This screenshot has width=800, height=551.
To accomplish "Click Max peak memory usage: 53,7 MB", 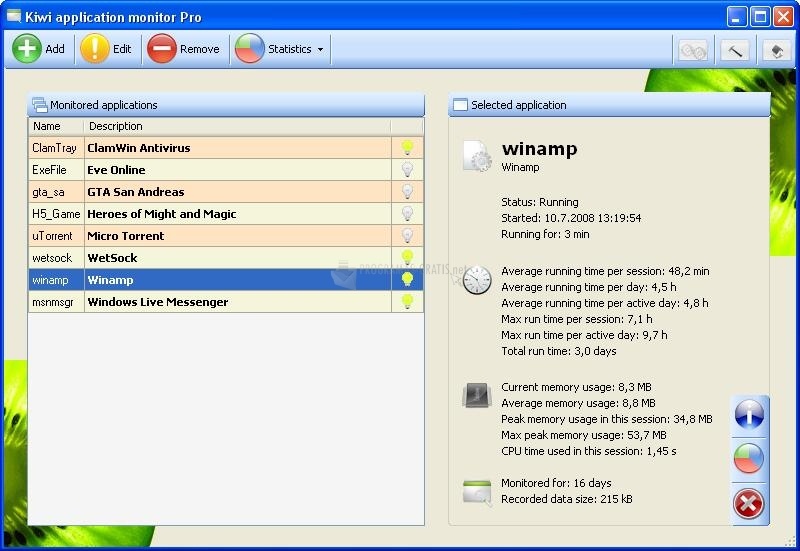I will click(584, 435).
